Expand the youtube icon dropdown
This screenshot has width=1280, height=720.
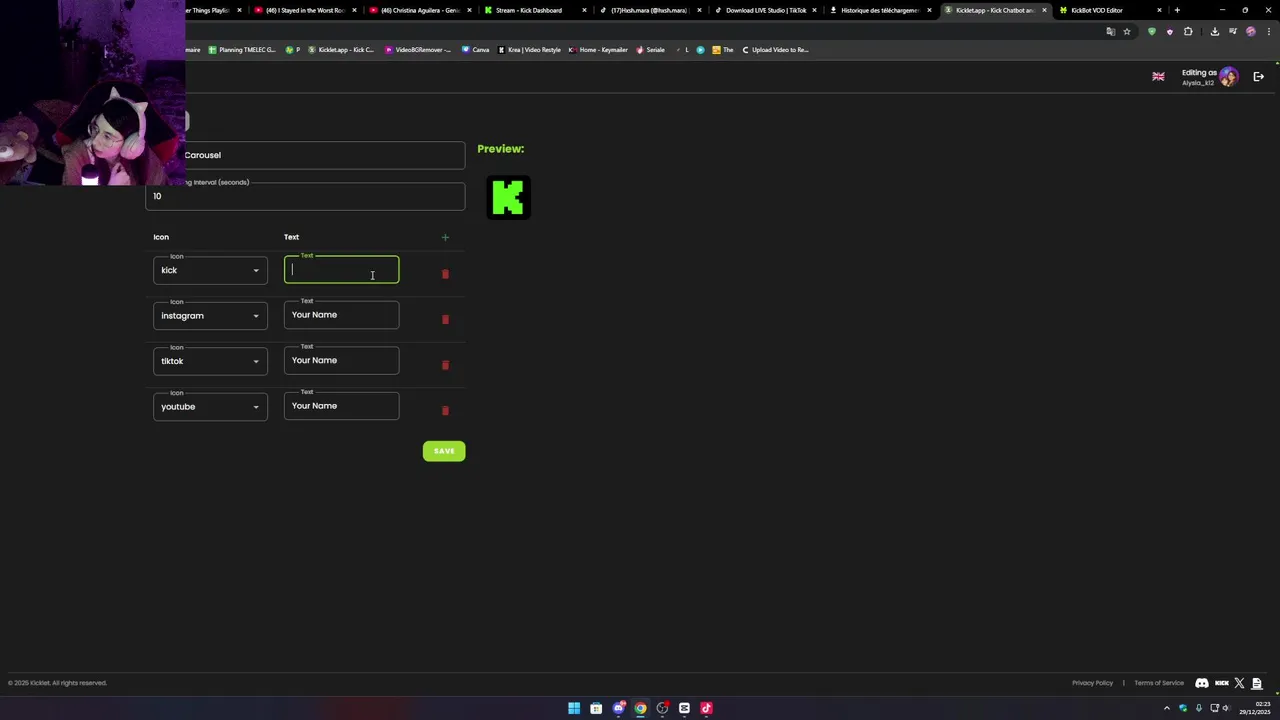click(x=210, y=407)
